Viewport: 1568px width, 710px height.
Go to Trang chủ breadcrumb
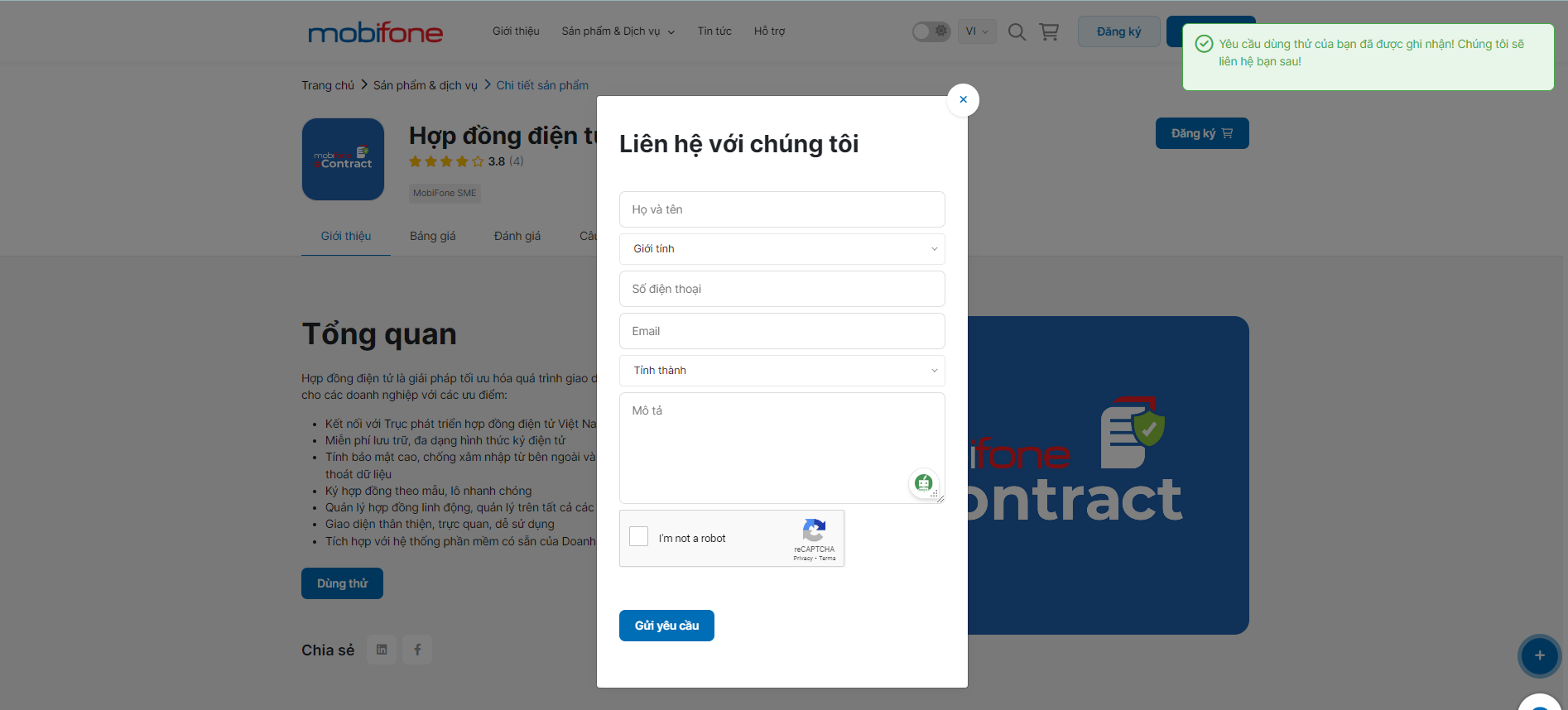[328, 85]
